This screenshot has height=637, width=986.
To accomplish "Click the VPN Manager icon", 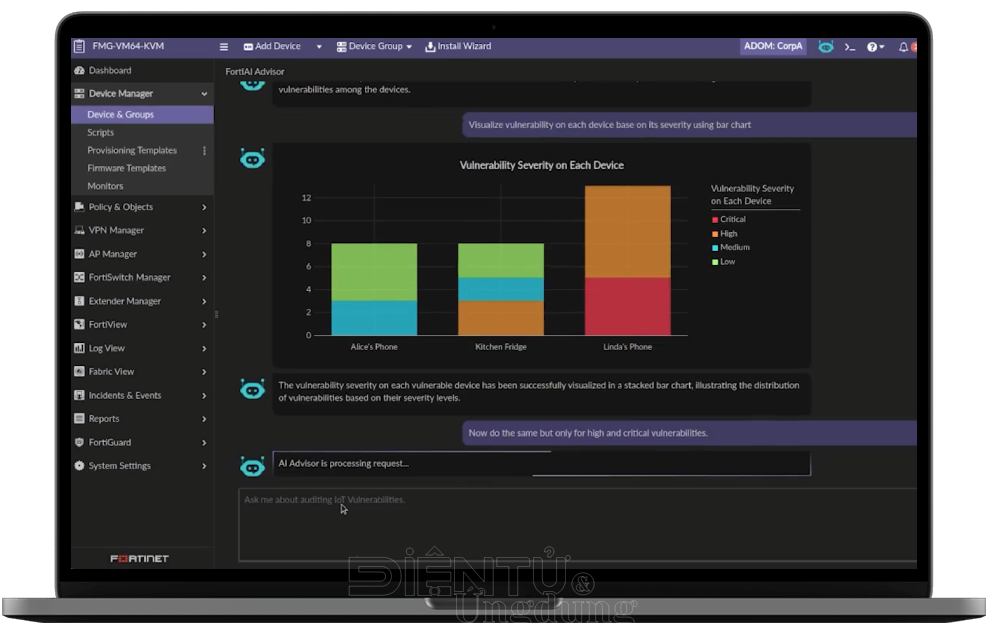I will [x=79, y=230].
